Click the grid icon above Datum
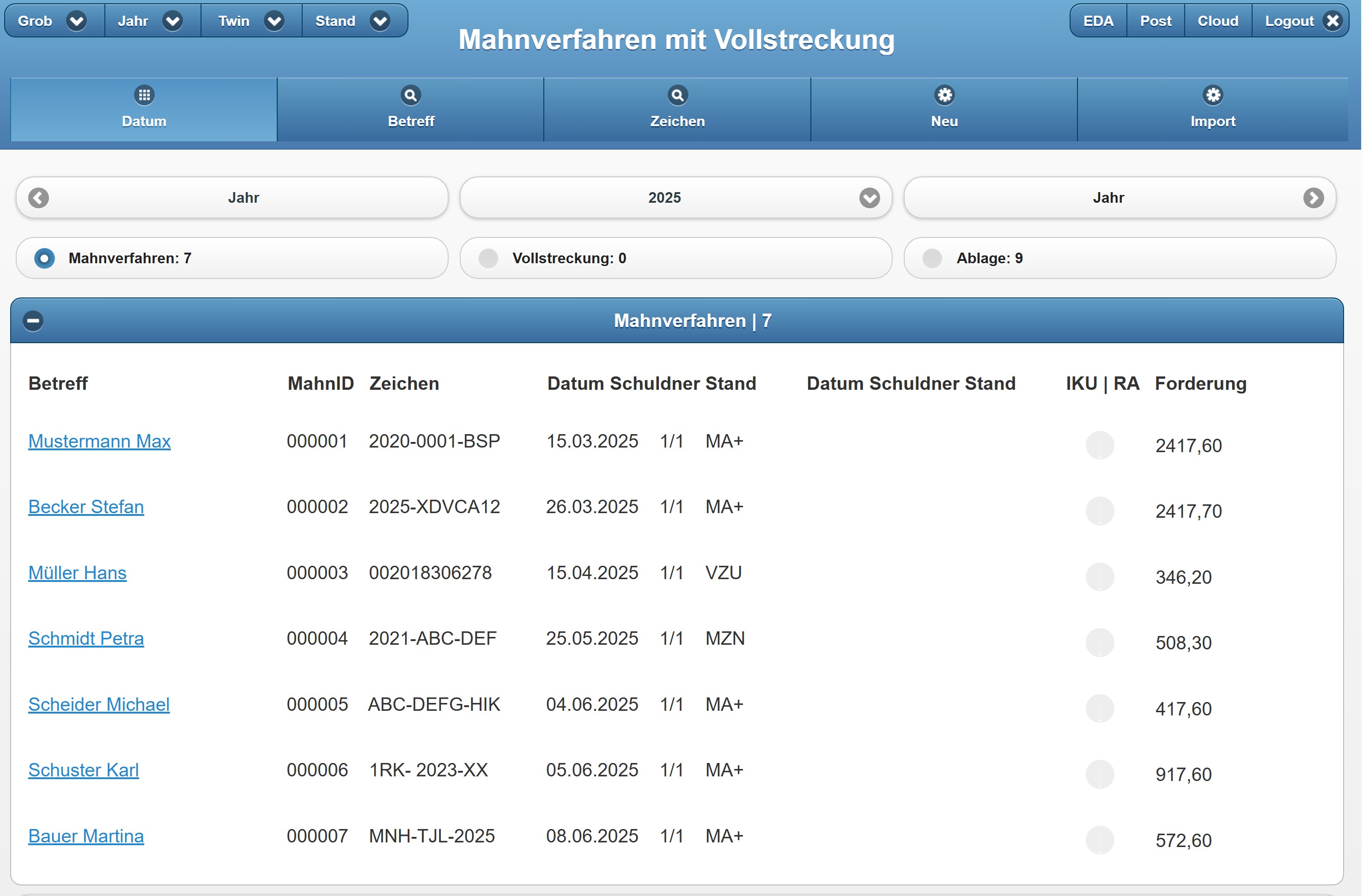Image resolution: width=1363 pixels, height=896 pixels. coord(144,95)
